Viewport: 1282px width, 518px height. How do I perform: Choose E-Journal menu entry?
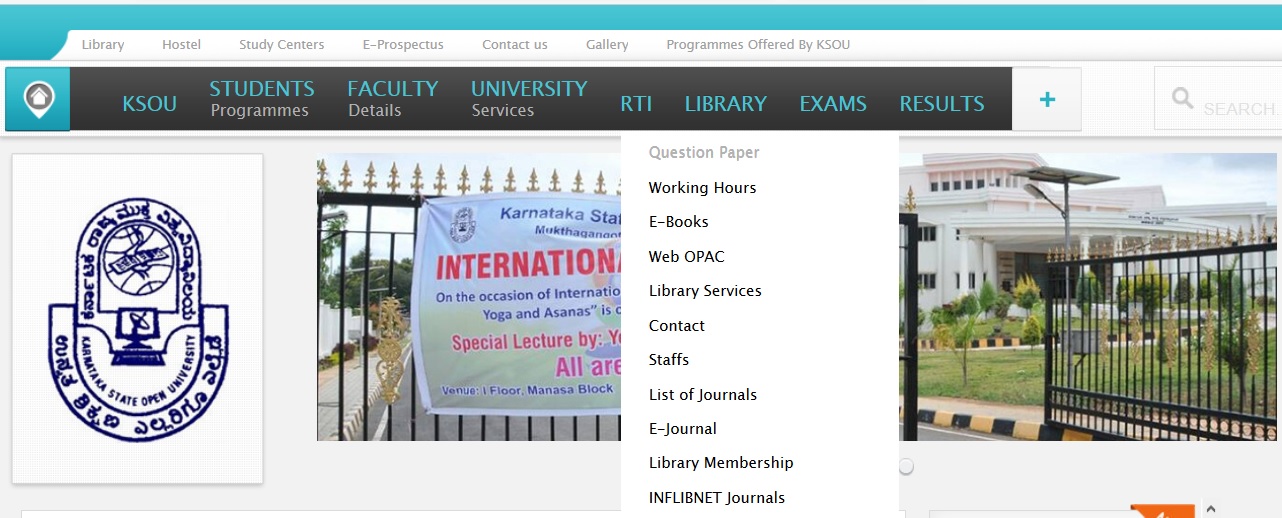pyautogui.click(x=683, y=429)
